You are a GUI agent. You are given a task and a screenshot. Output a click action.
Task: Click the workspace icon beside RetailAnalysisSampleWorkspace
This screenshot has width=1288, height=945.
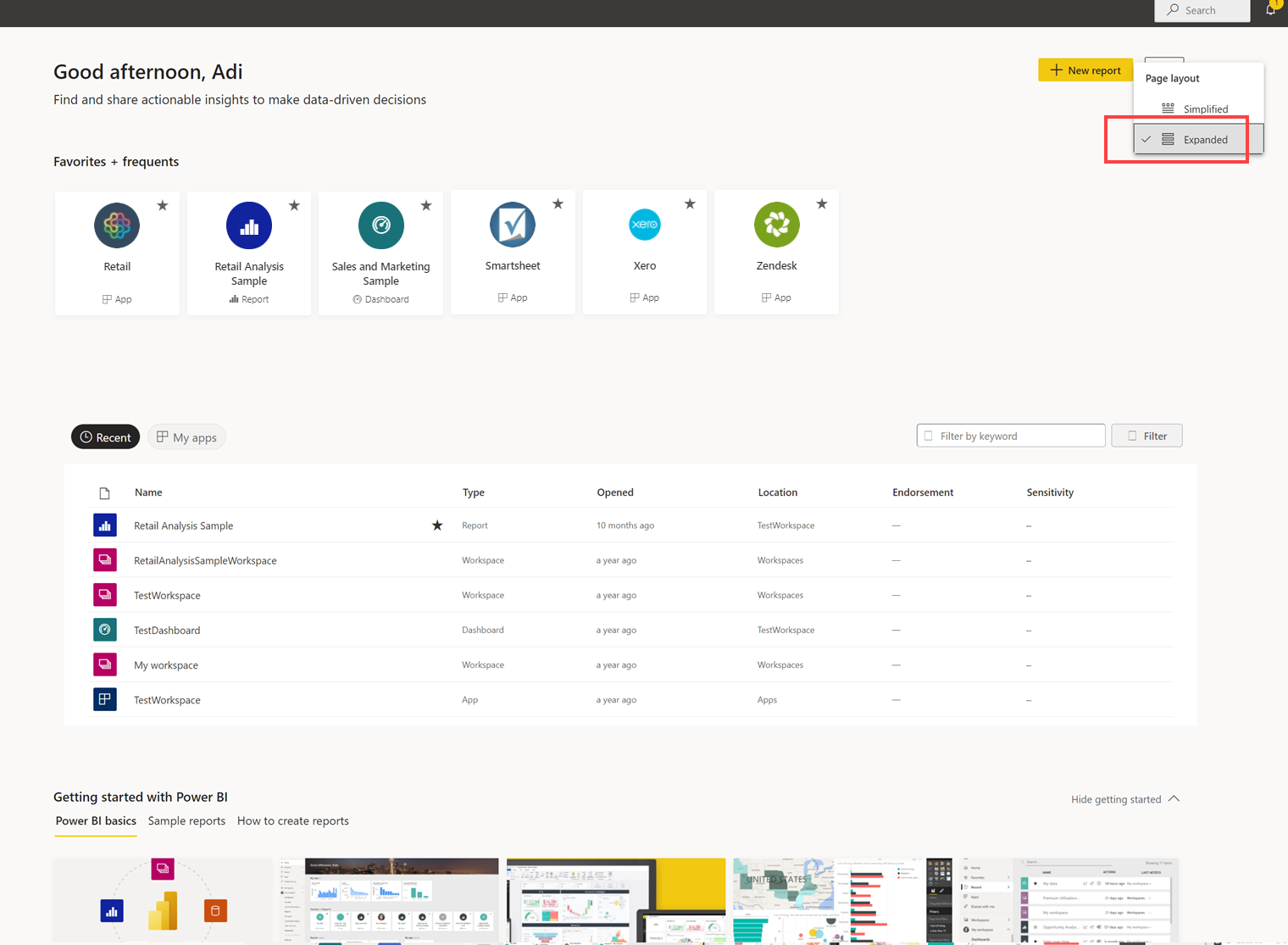coord(105,560)
